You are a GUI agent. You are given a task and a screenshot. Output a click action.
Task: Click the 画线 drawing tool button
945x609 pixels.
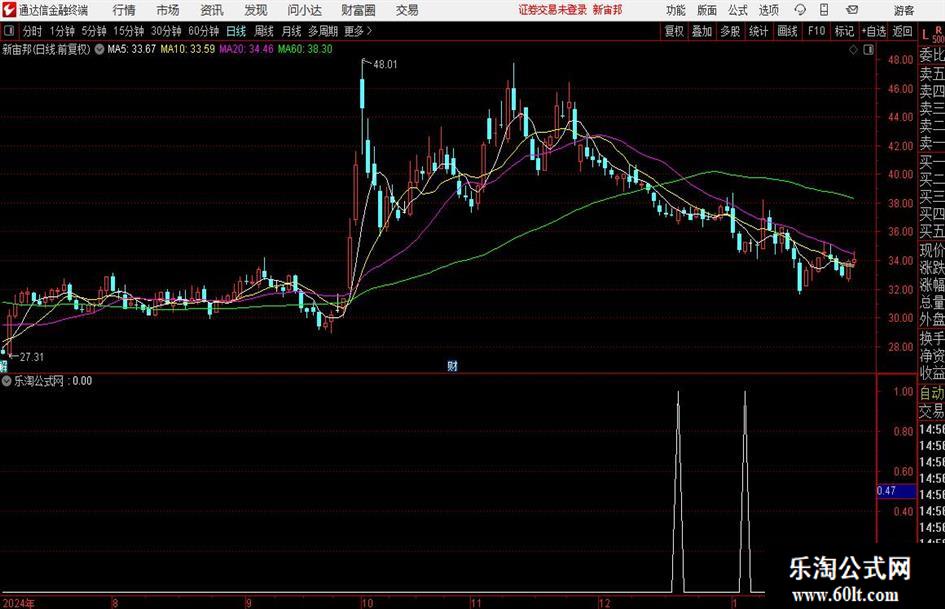point(787,31)
